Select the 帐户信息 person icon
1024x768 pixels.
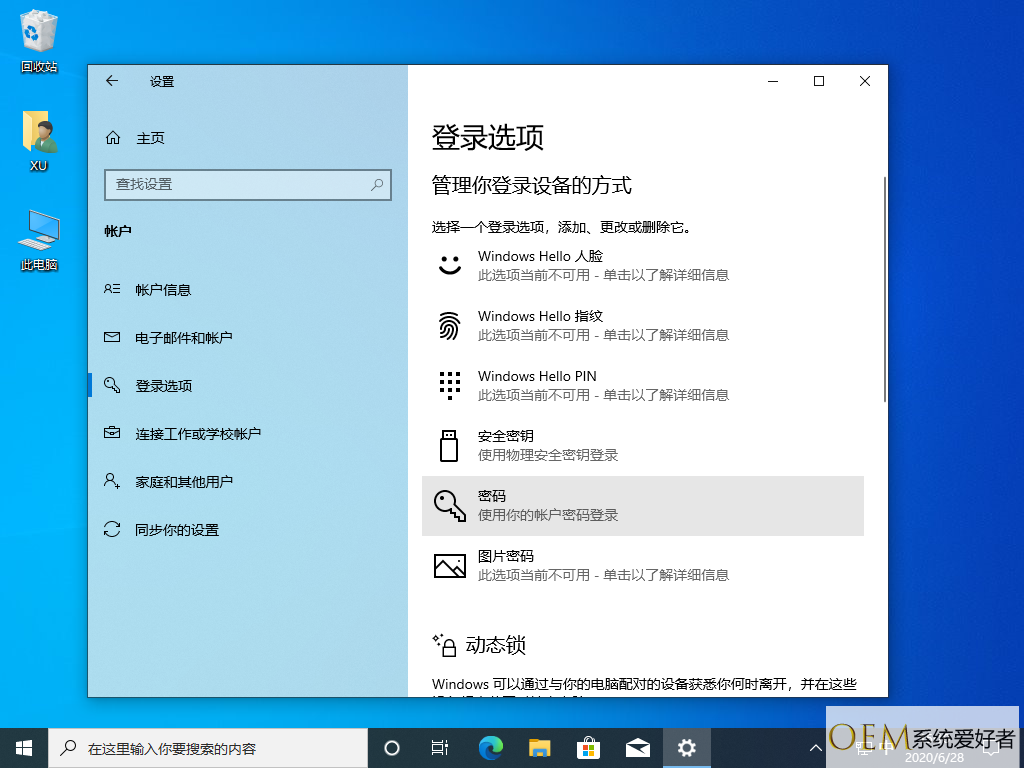pos(112,289)
